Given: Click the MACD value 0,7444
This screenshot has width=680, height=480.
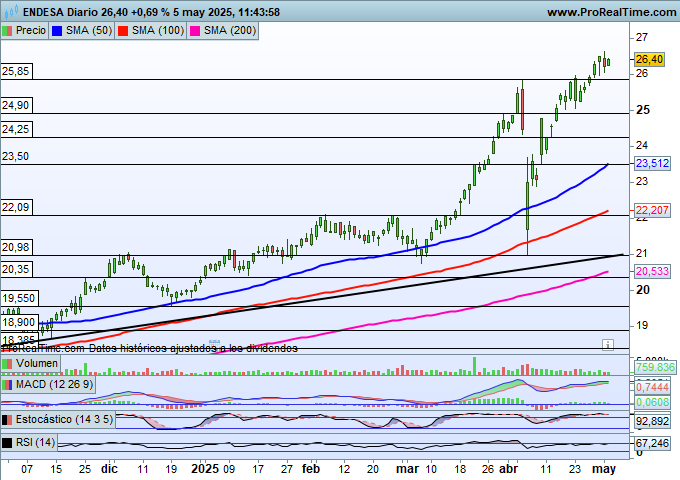Looking at the screenshot, I should [652, 387].
